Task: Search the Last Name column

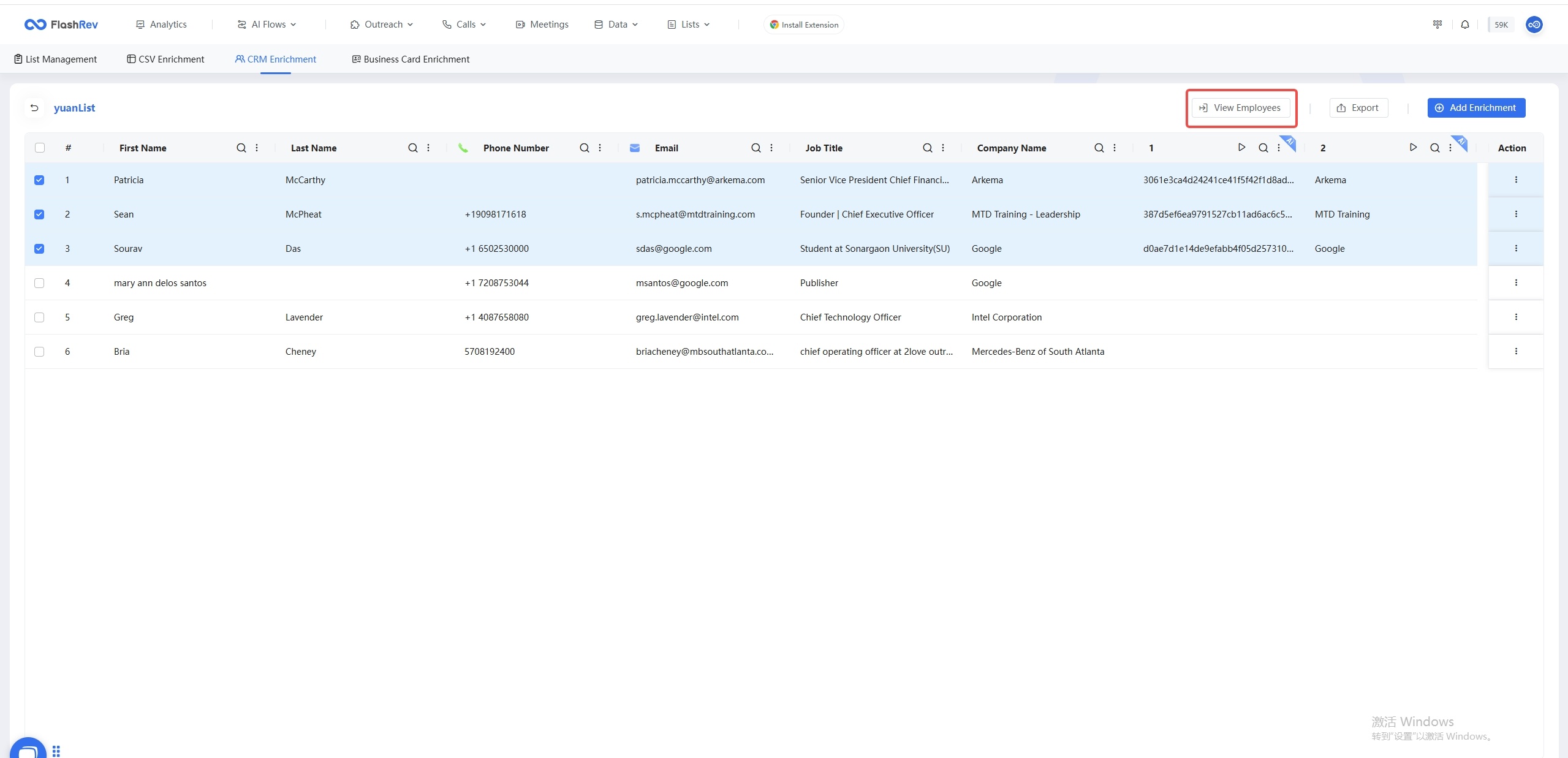Action: pos(413,148)
